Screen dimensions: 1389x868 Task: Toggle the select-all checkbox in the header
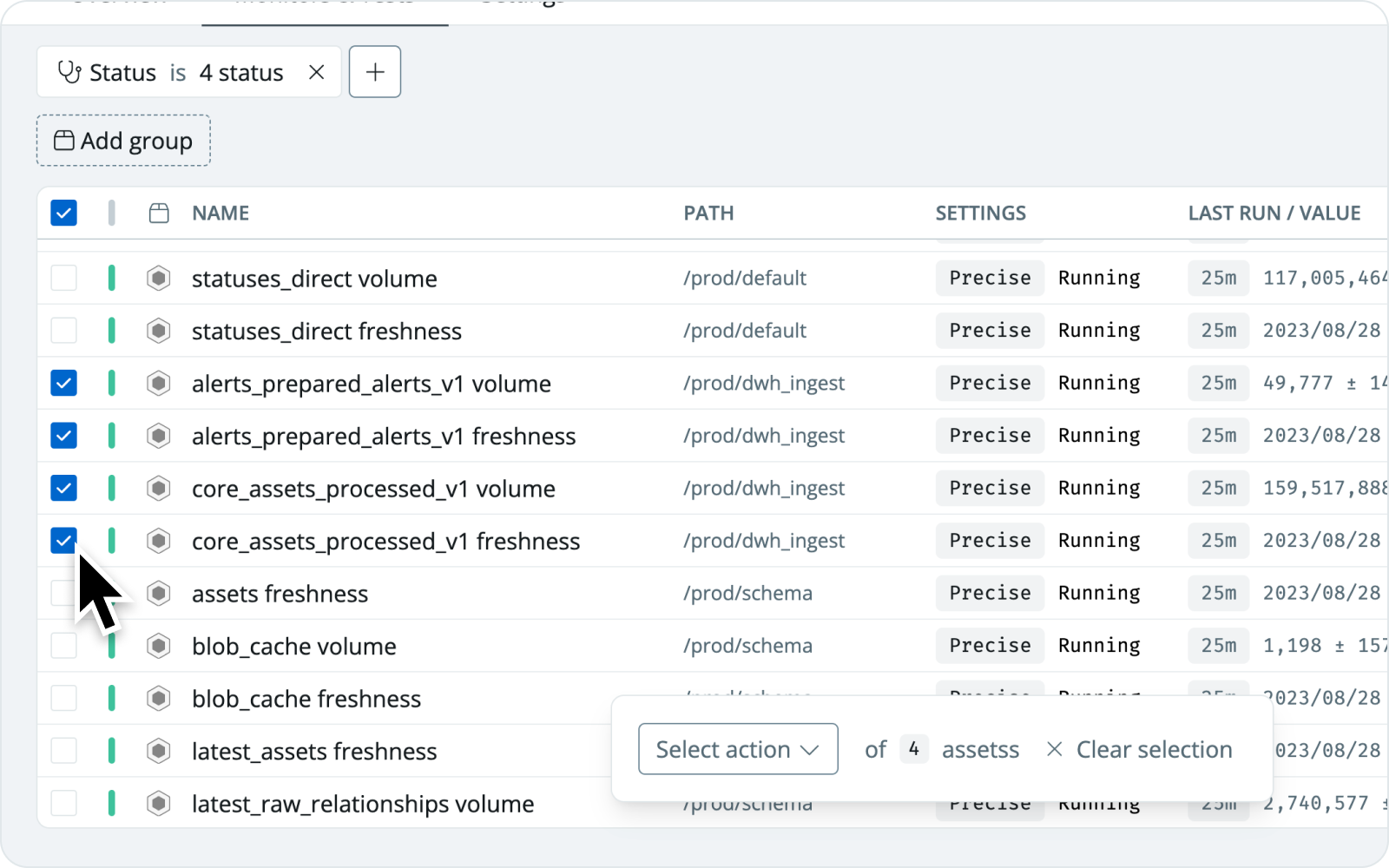click(x=63, y=212)
